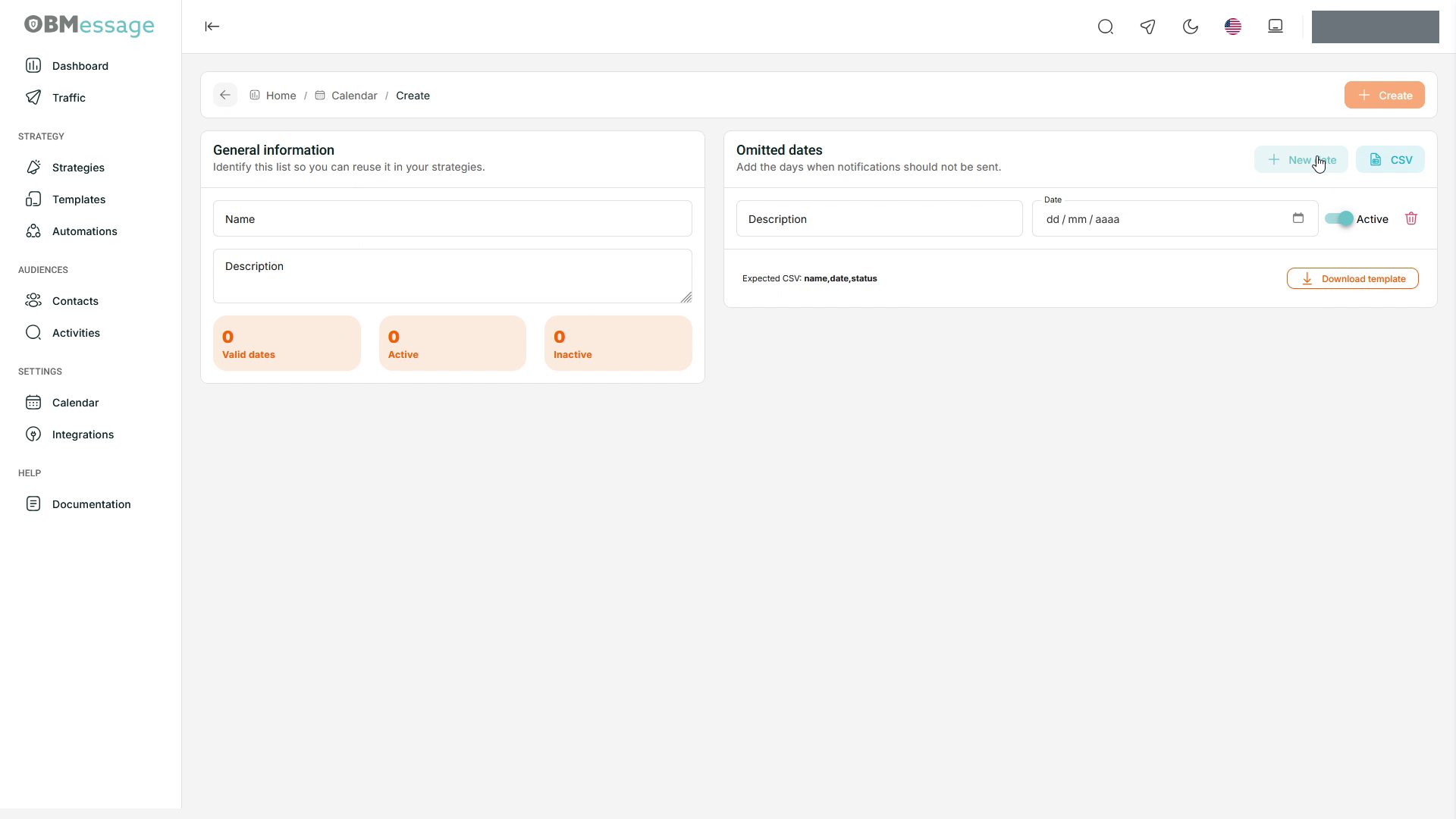Image resolution: width=1456 pixels, height=819 pixels.
Task: Open Documentation in the sidebar
Action: (x=90, y=504)
